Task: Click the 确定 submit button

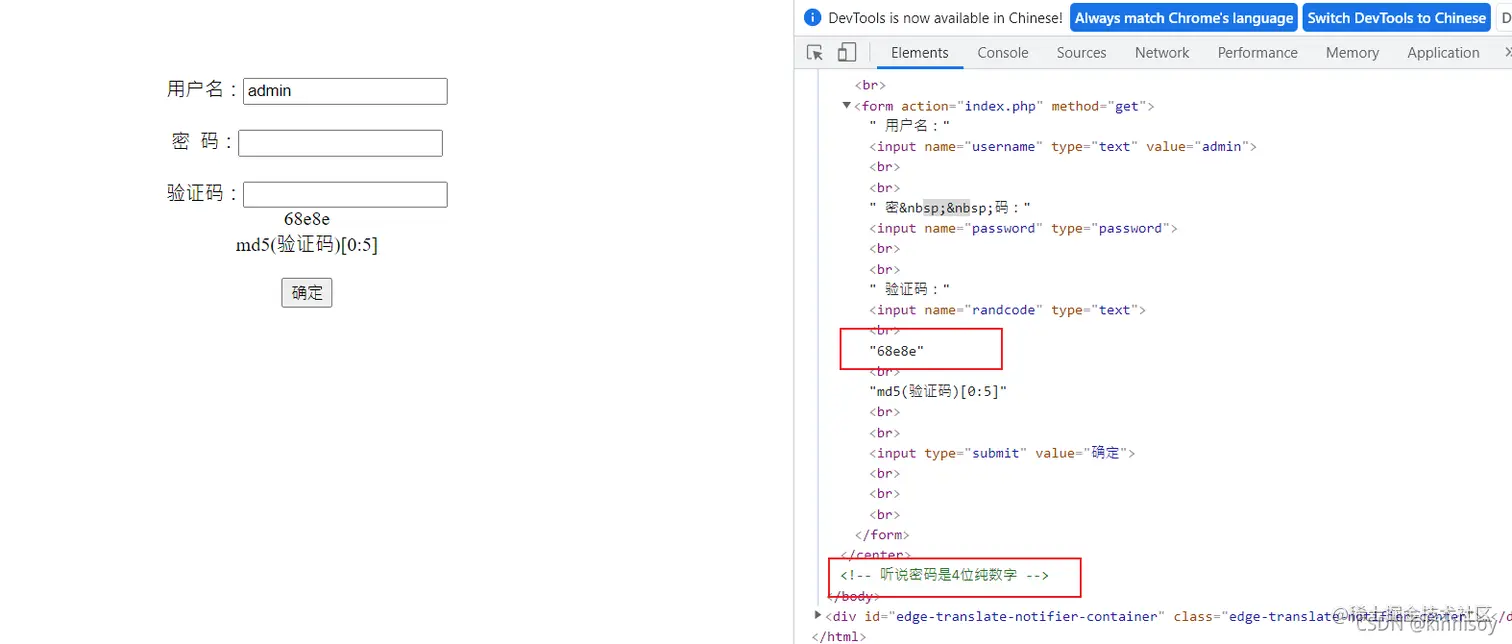Action: 306,293
